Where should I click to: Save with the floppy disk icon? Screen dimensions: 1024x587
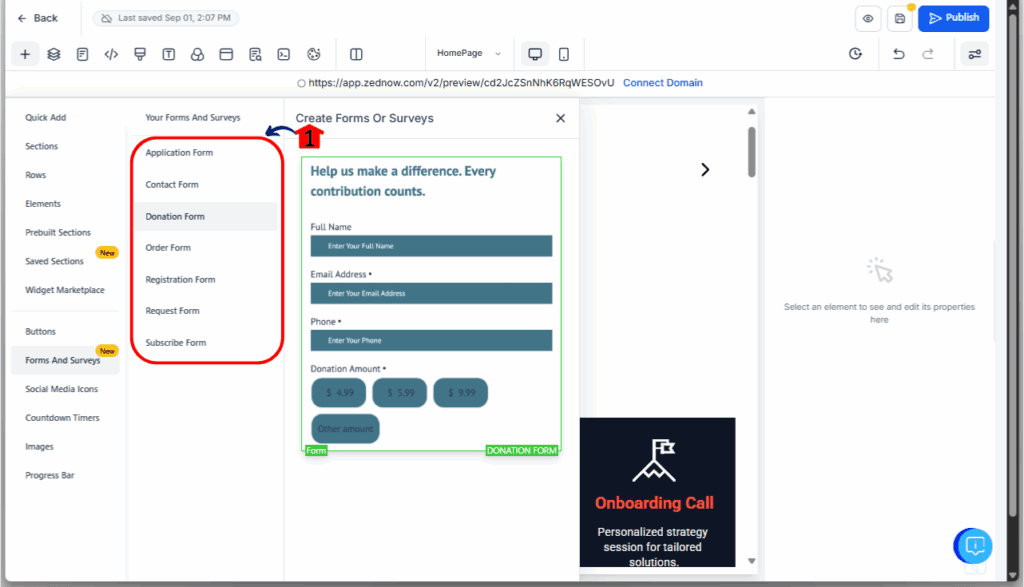coord(900,18)
